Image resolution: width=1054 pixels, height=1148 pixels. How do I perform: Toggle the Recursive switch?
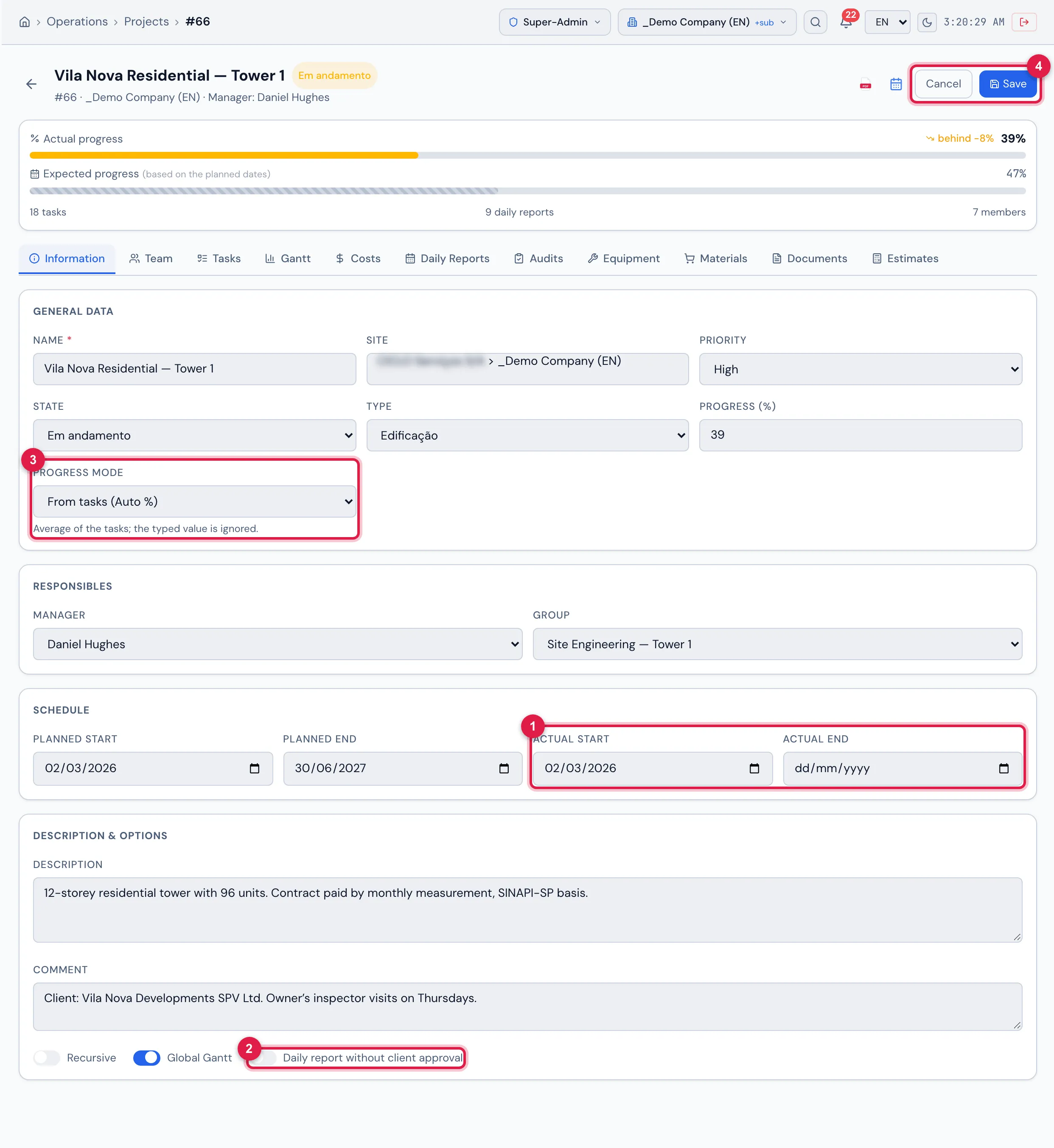click(47, 1057)
